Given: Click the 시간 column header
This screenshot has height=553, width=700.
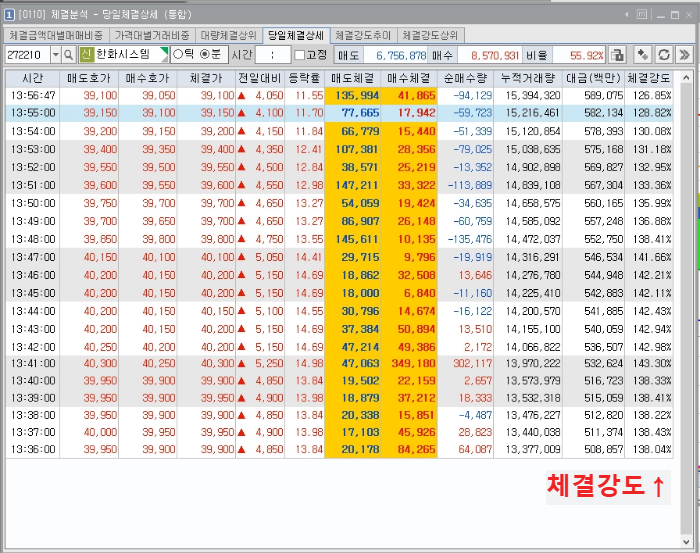Looking at the screenshot, I should (x=33, y=78).
